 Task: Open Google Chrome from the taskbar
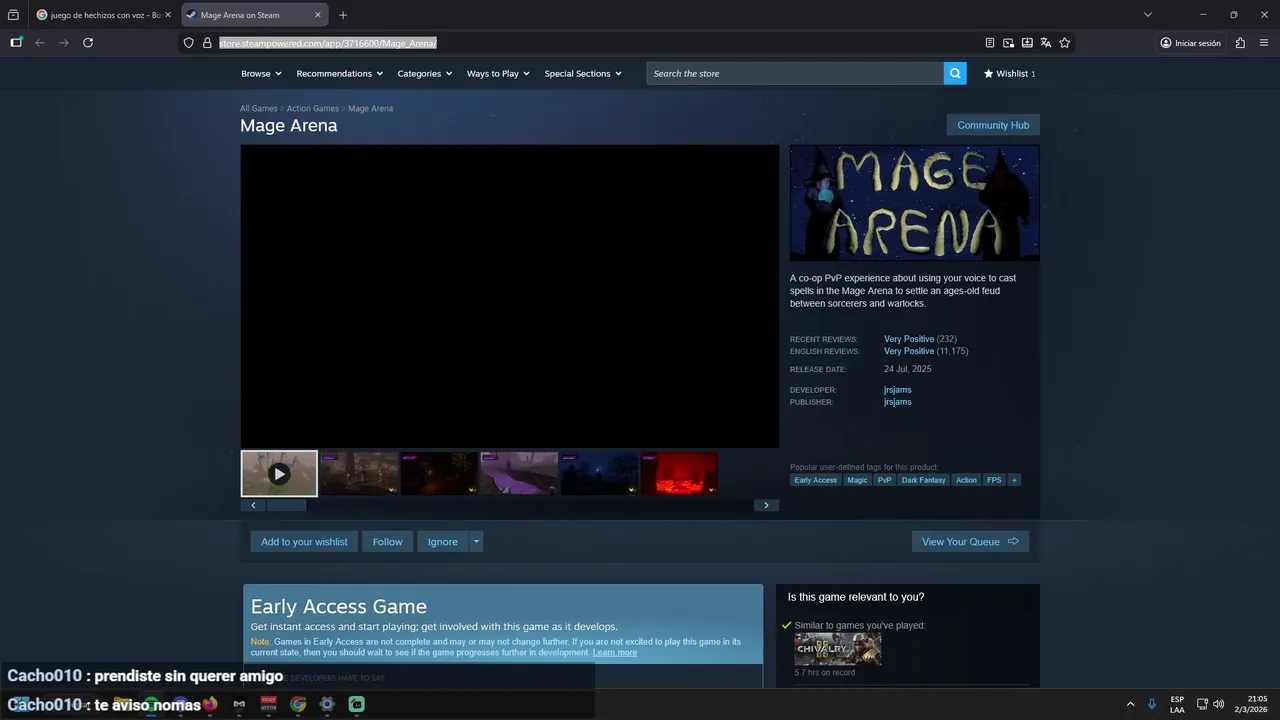(x=298, y=704)
